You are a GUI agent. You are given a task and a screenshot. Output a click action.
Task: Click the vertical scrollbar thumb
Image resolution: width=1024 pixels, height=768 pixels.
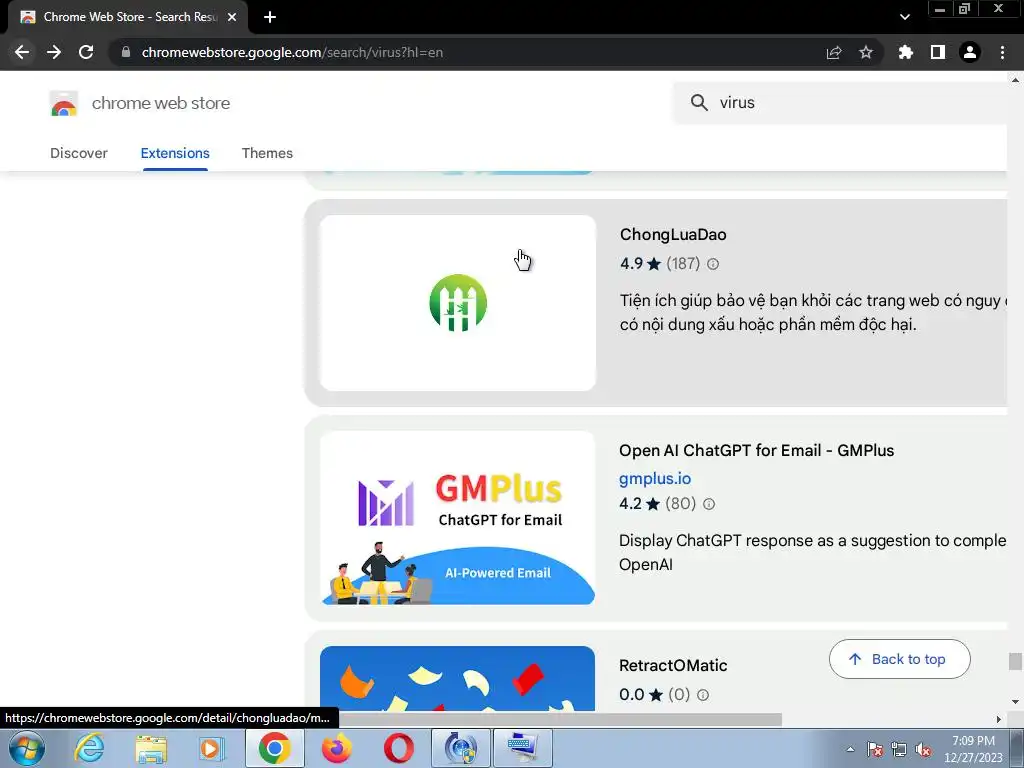[1015, 661]
